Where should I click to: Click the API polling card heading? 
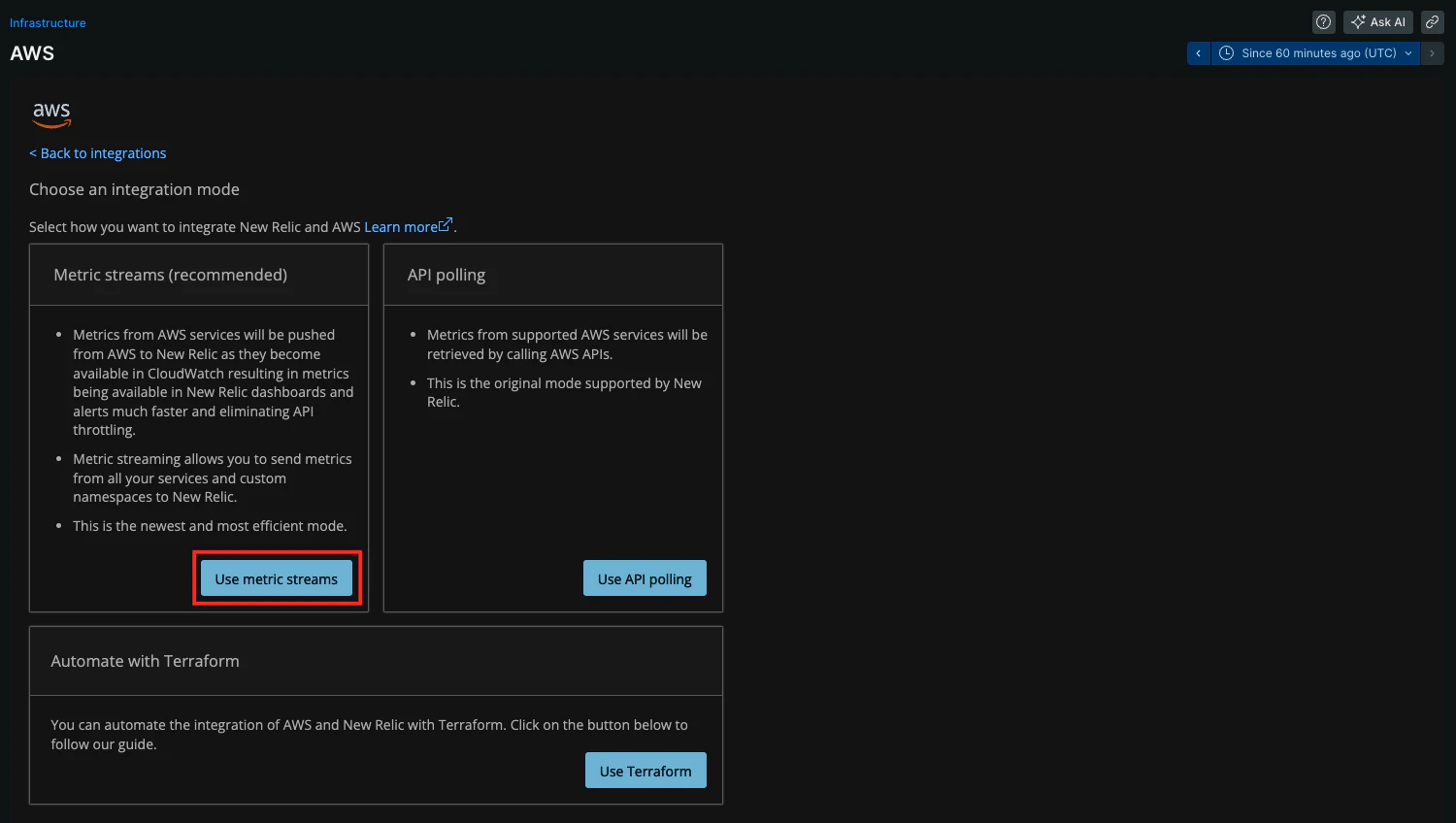click(447, 275)
